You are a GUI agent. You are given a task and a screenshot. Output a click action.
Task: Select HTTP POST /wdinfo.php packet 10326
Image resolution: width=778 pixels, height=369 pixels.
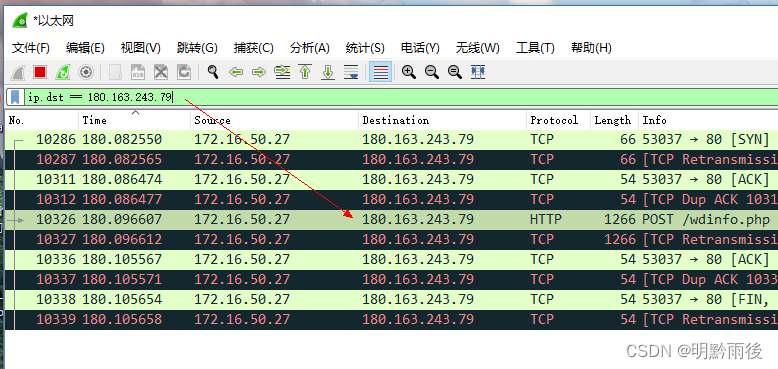pos(391,219)
